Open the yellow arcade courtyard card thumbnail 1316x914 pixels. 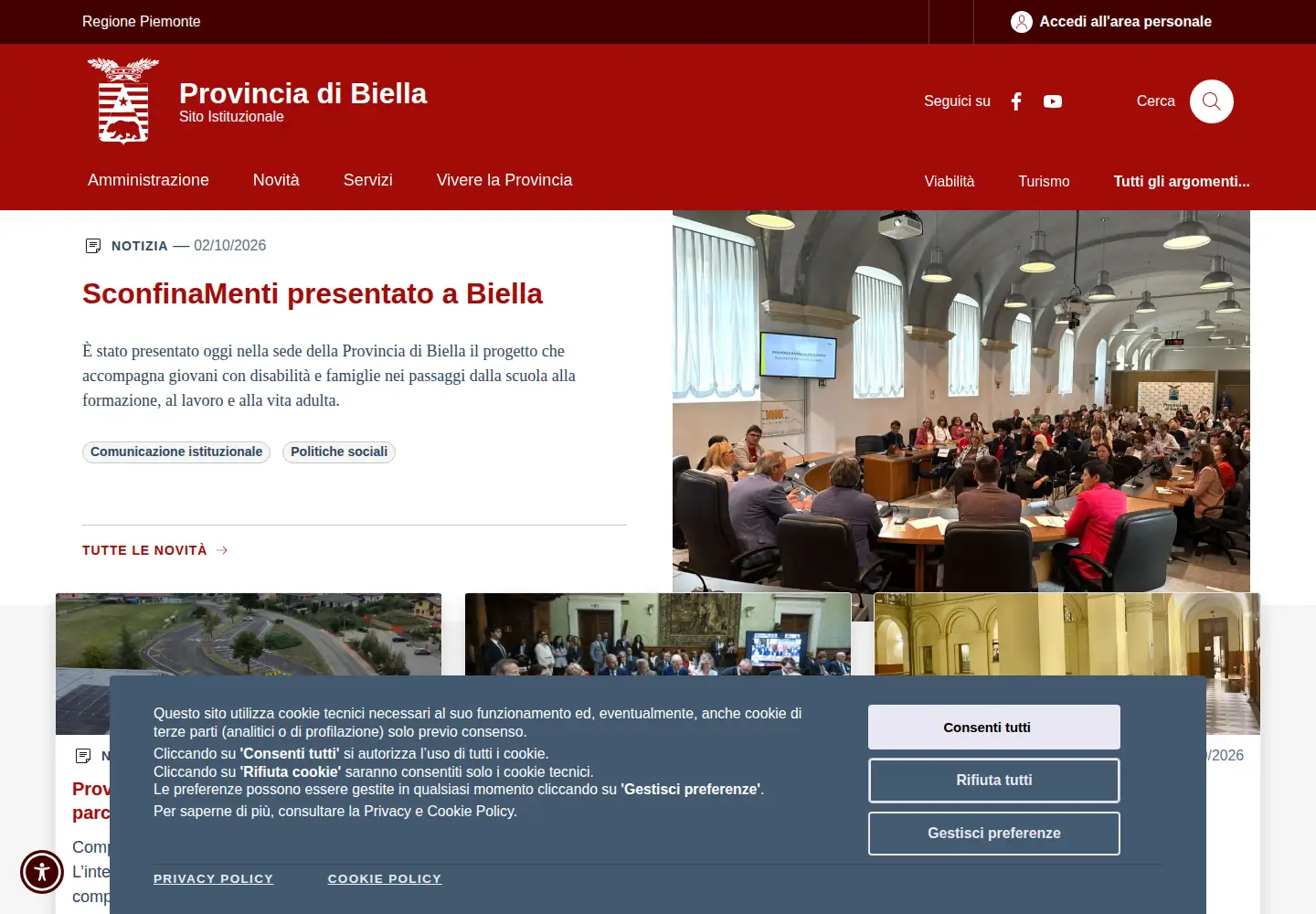tap(1067, 634)
